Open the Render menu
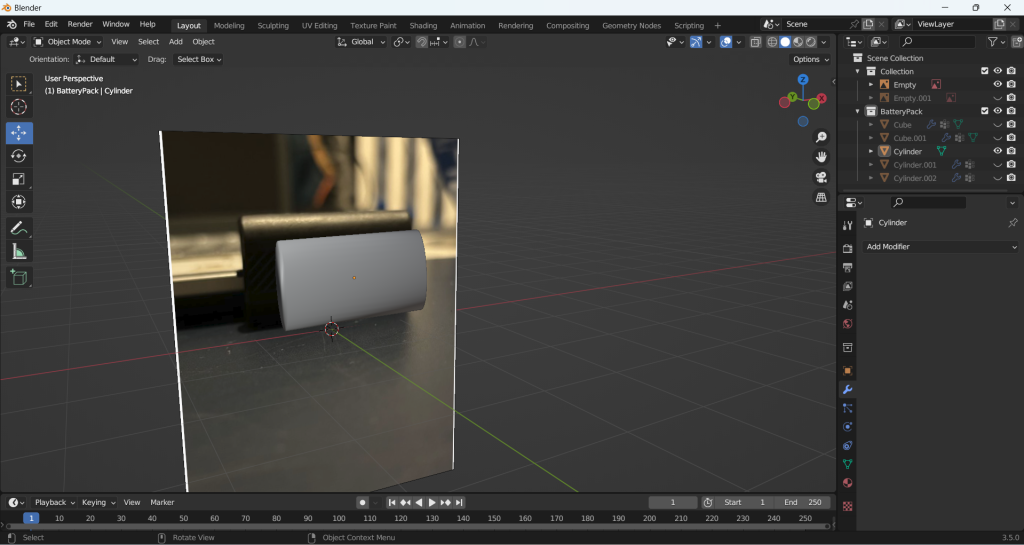 (80, 24)
